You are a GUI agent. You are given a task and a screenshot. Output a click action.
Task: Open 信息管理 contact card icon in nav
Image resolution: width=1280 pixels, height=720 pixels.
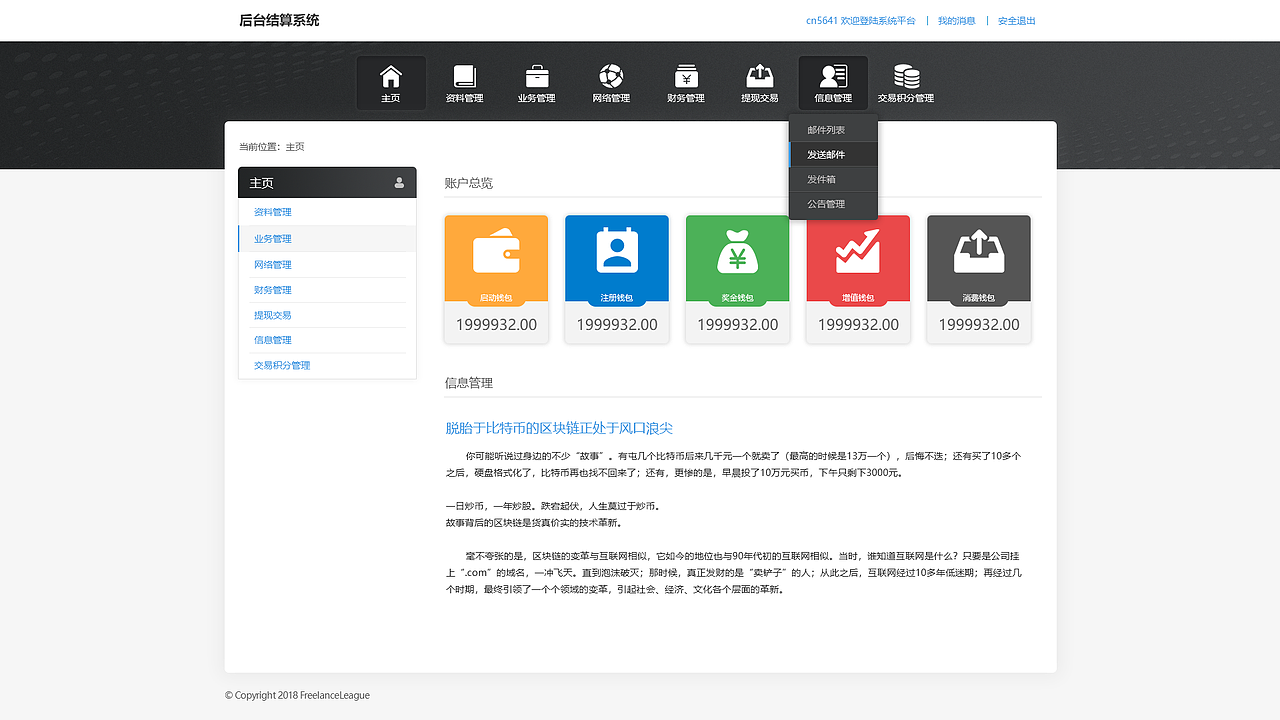coord(833,76)
